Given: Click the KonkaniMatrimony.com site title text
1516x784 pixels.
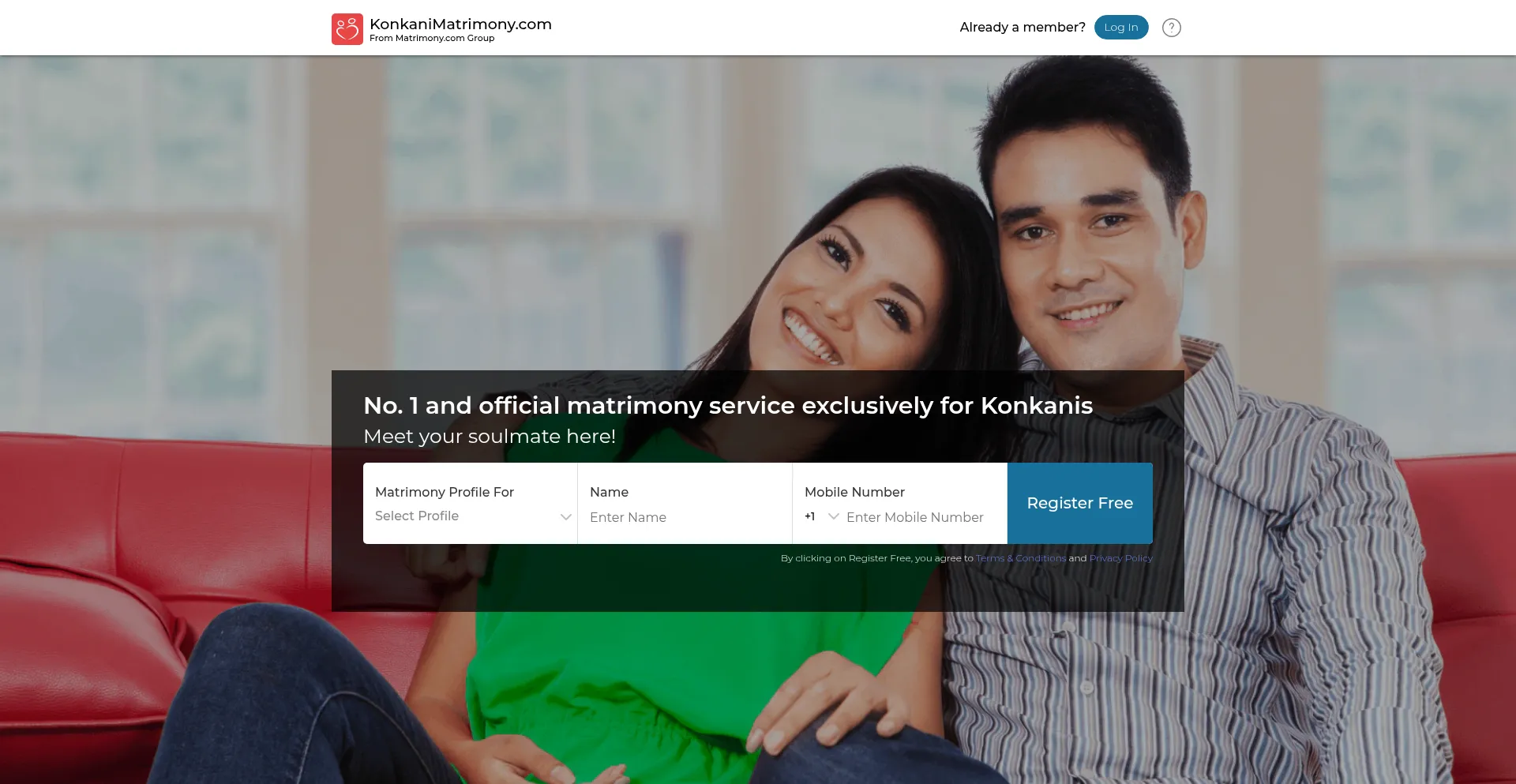Looking at the screenshot, I should [x=460, y=24].
